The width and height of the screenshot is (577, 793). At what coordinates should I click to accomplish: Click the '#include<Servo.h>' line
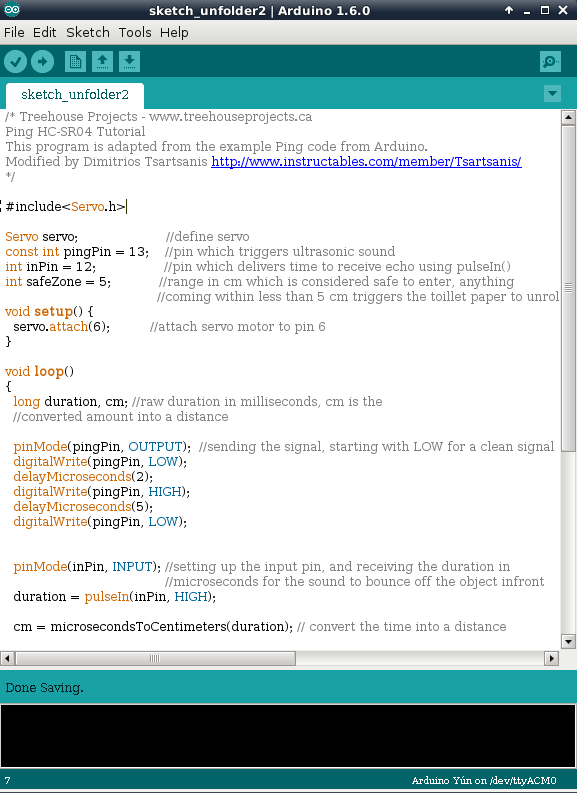[x=65, y=207]
